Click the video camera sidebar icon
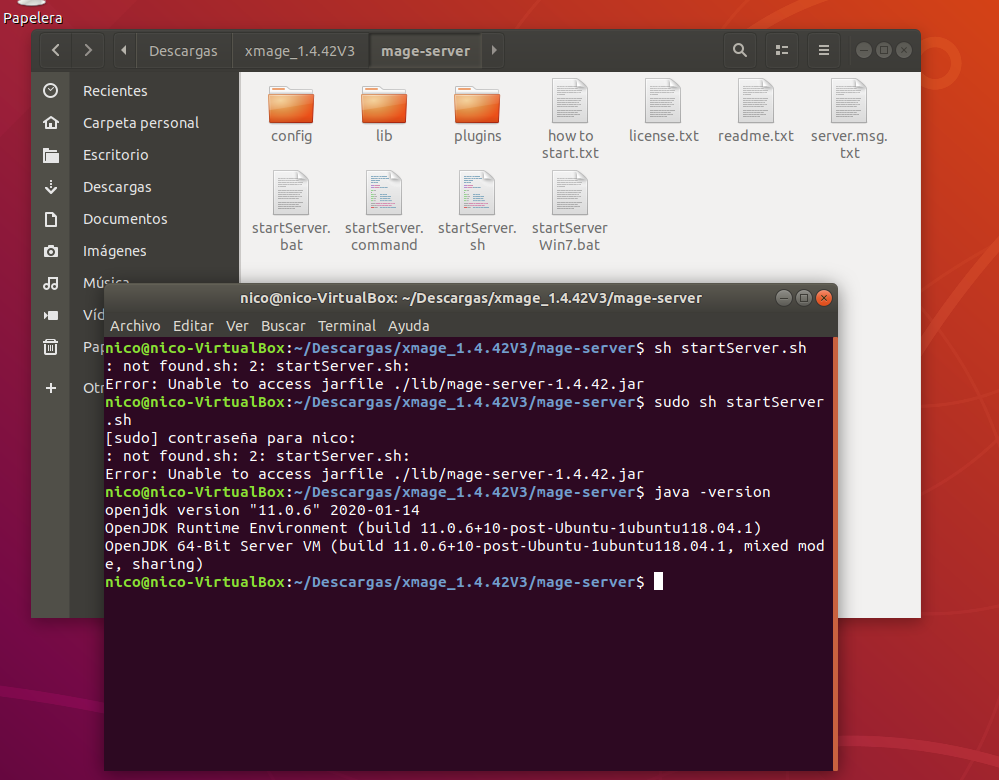 [x=51, y=315]
